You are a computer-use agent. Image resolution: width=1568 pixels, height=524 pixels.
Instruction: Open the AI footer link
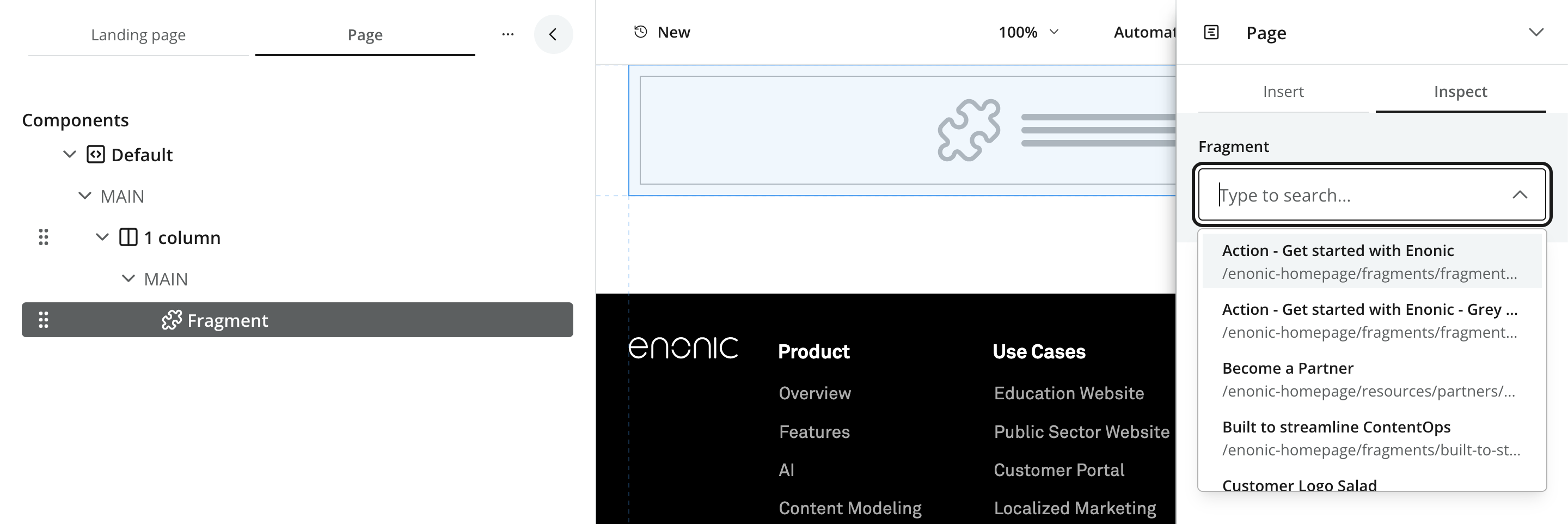pos(786,470)
